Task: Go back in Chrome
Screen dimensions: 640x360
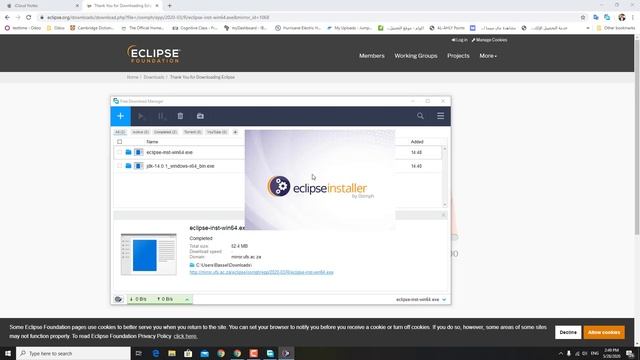Action: [x=7, y=18]
